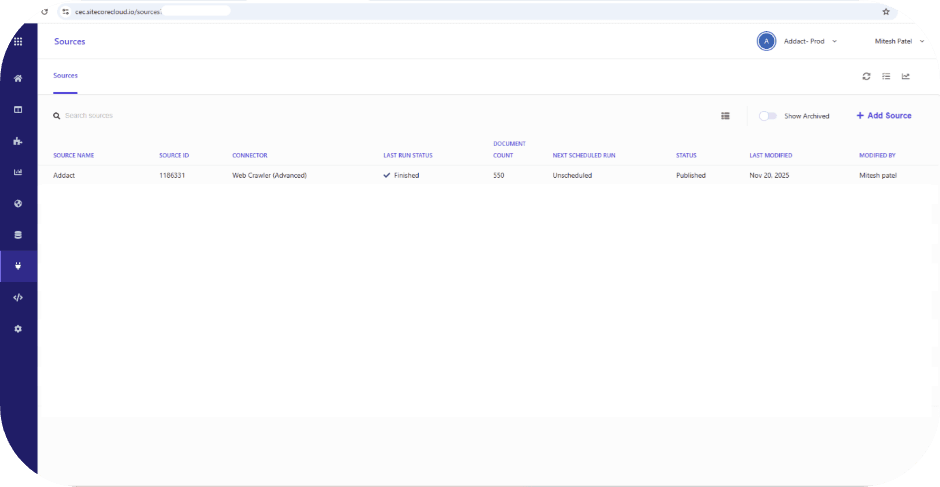The height and width of the screenshot is (487, 940).
Task: Open the settings gear in sidebar
Action: (18, 329)
